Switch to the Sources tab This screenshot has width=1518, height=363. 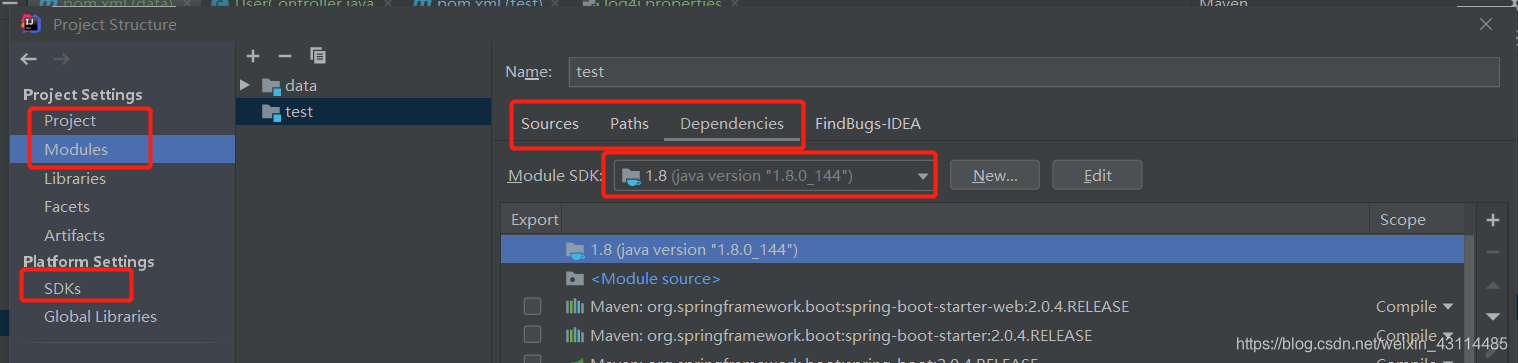tap(550, 124)
